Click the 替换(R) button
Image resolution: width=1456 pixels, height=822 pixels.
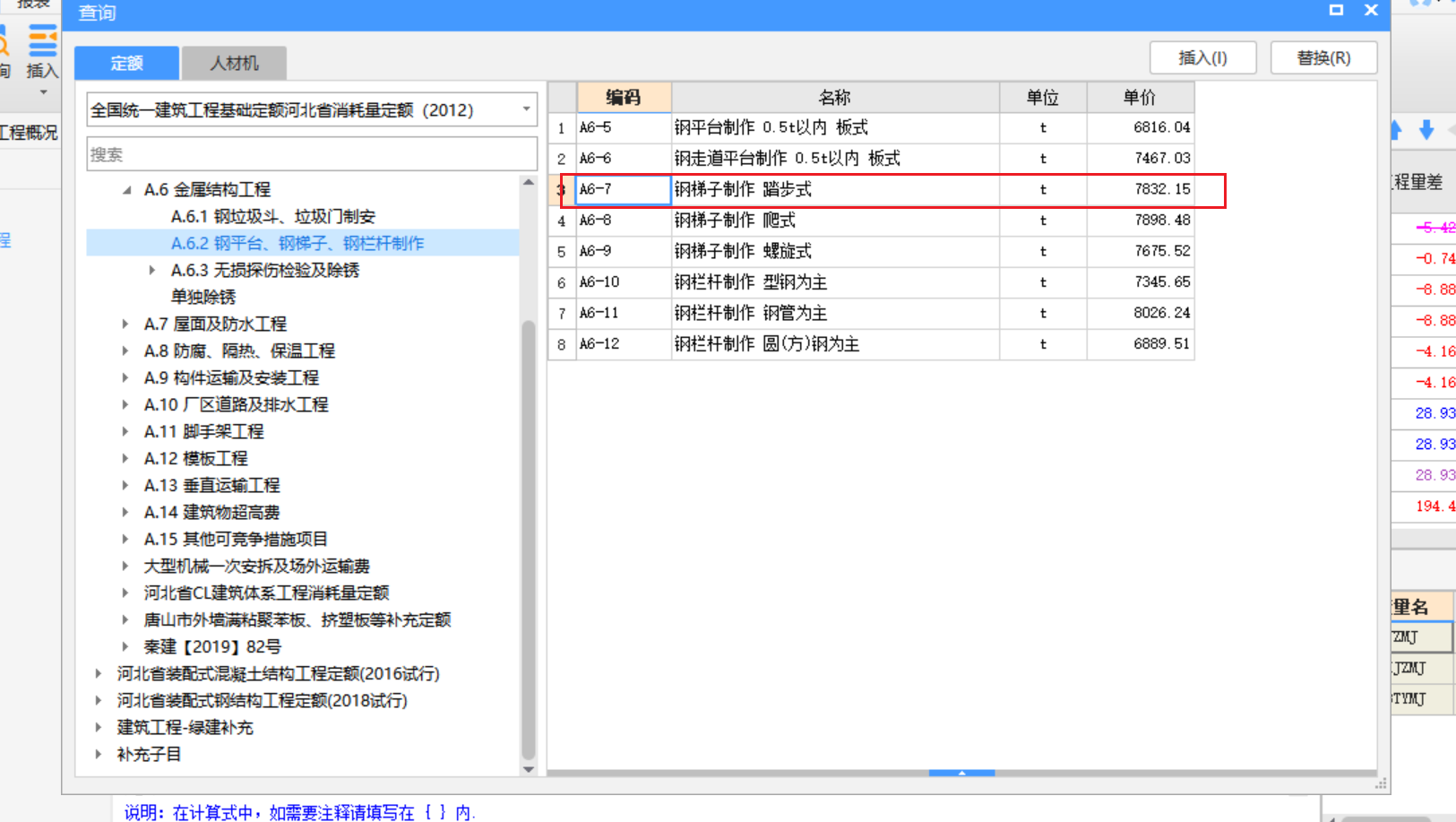[1323, 57]
